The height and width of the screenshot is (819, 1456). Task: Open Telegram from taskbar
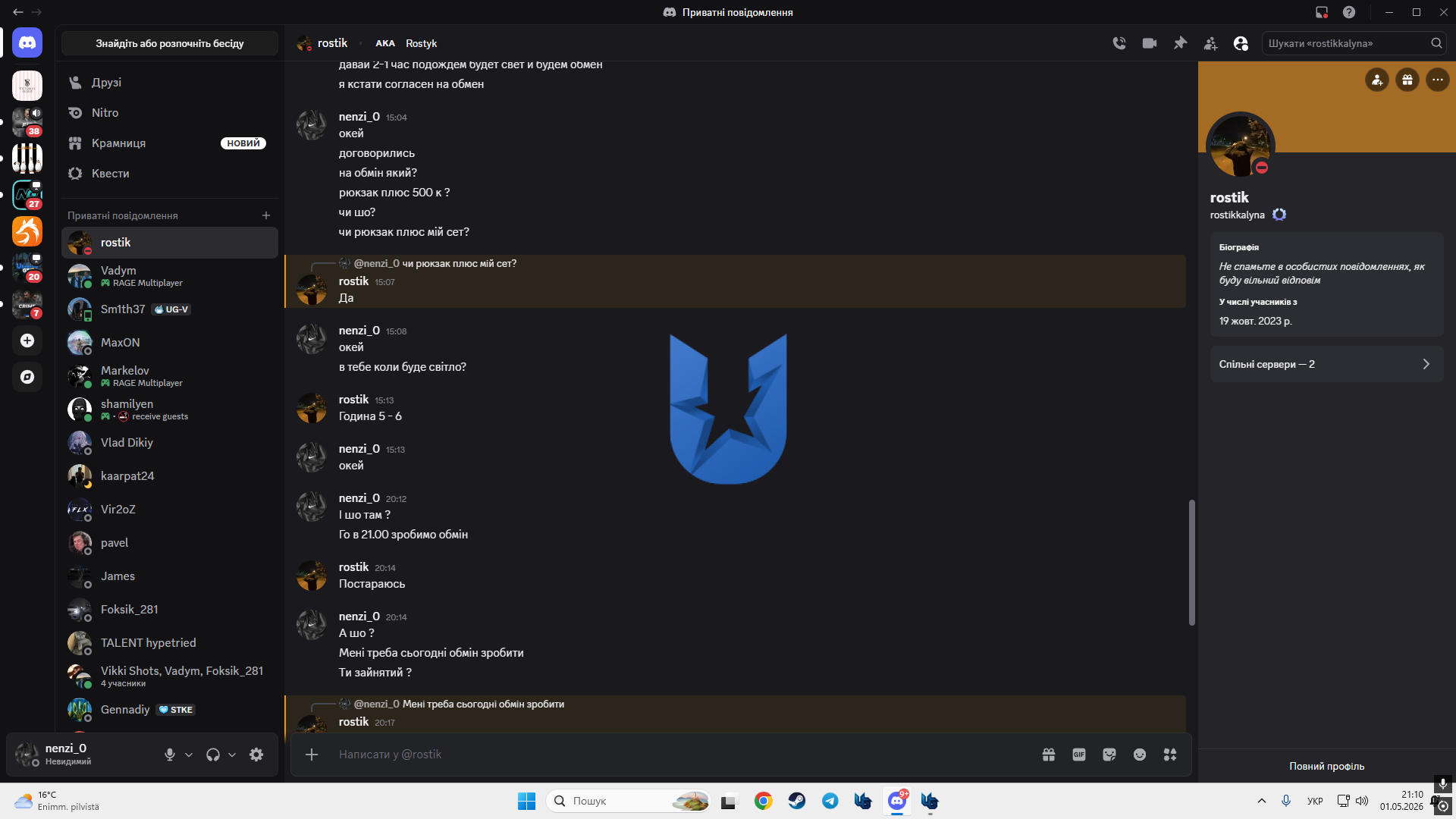coord(830,801)
